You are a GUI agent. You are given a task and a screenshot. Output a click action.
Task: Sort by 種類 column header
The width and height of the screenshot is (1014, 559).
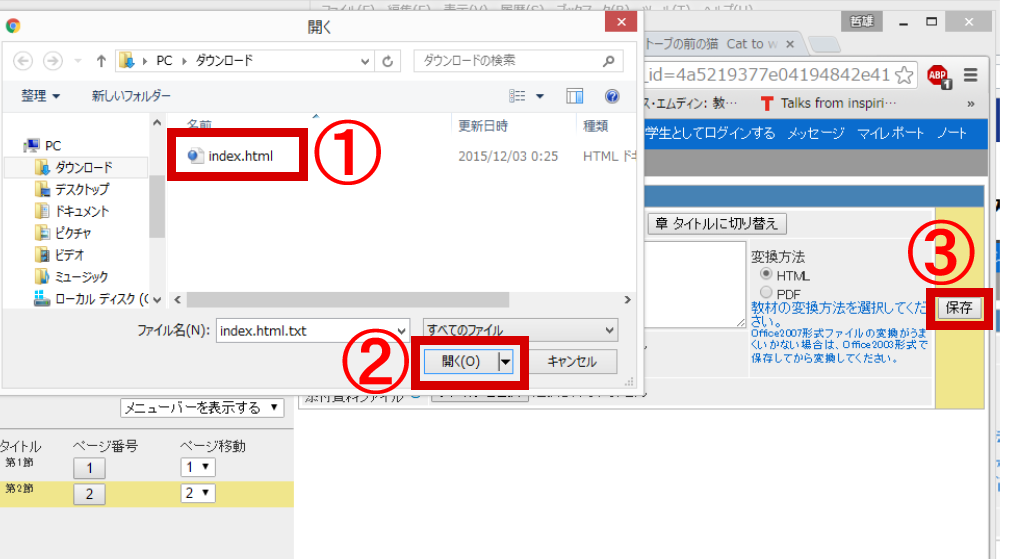point(596,126)
